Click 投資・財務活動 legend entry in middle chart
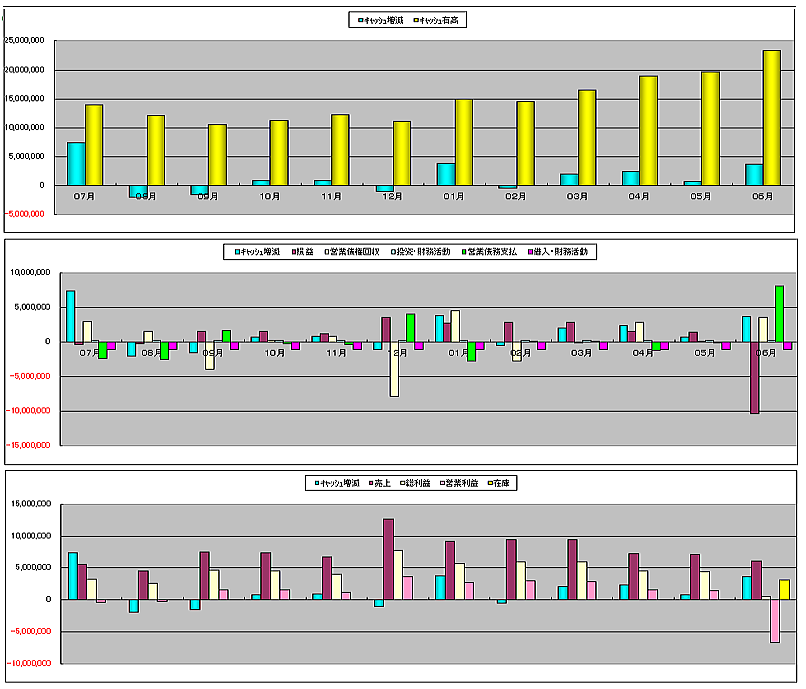 click(x=422, y=253)
